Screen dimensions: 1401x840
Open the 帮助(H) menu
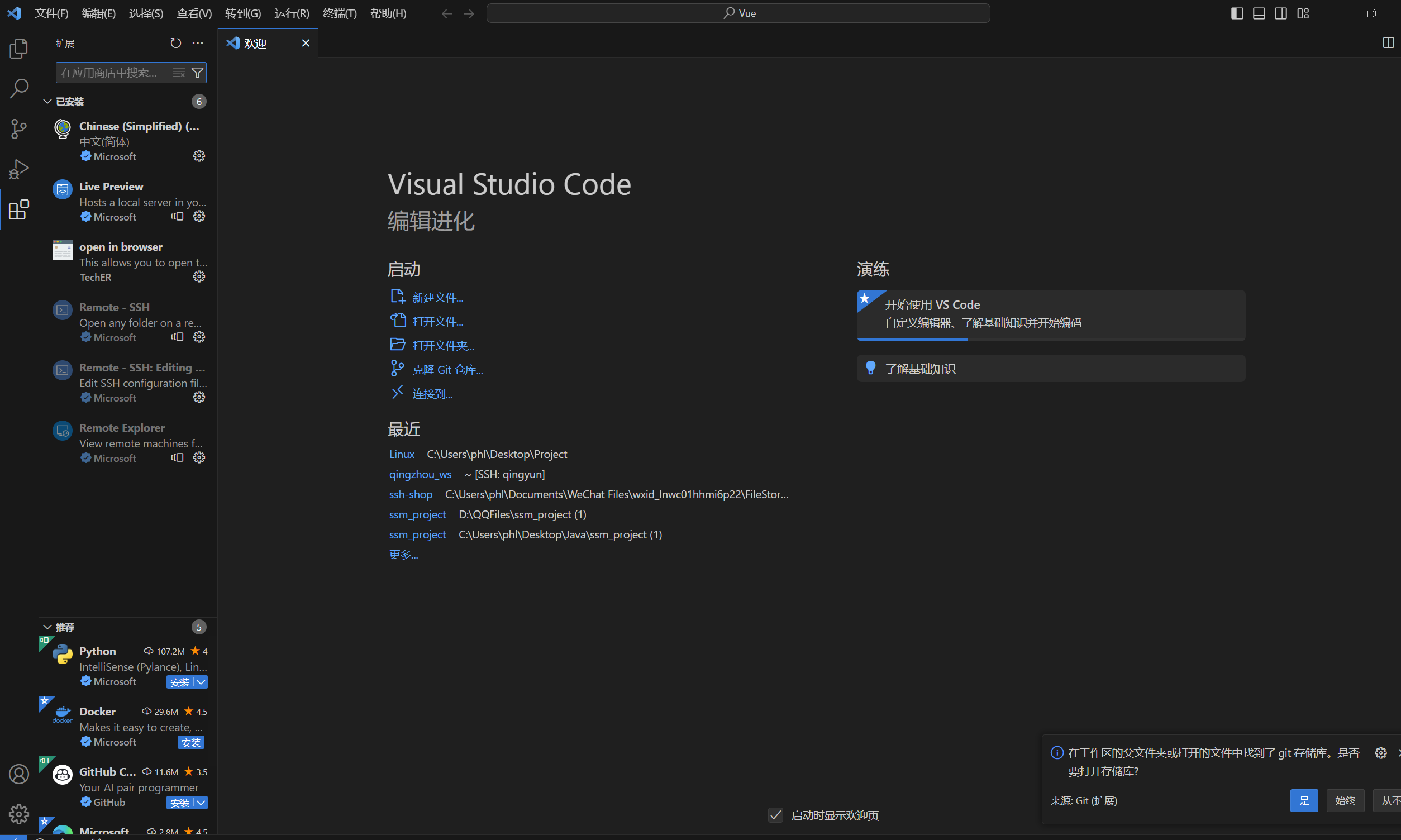pos(388,13)
